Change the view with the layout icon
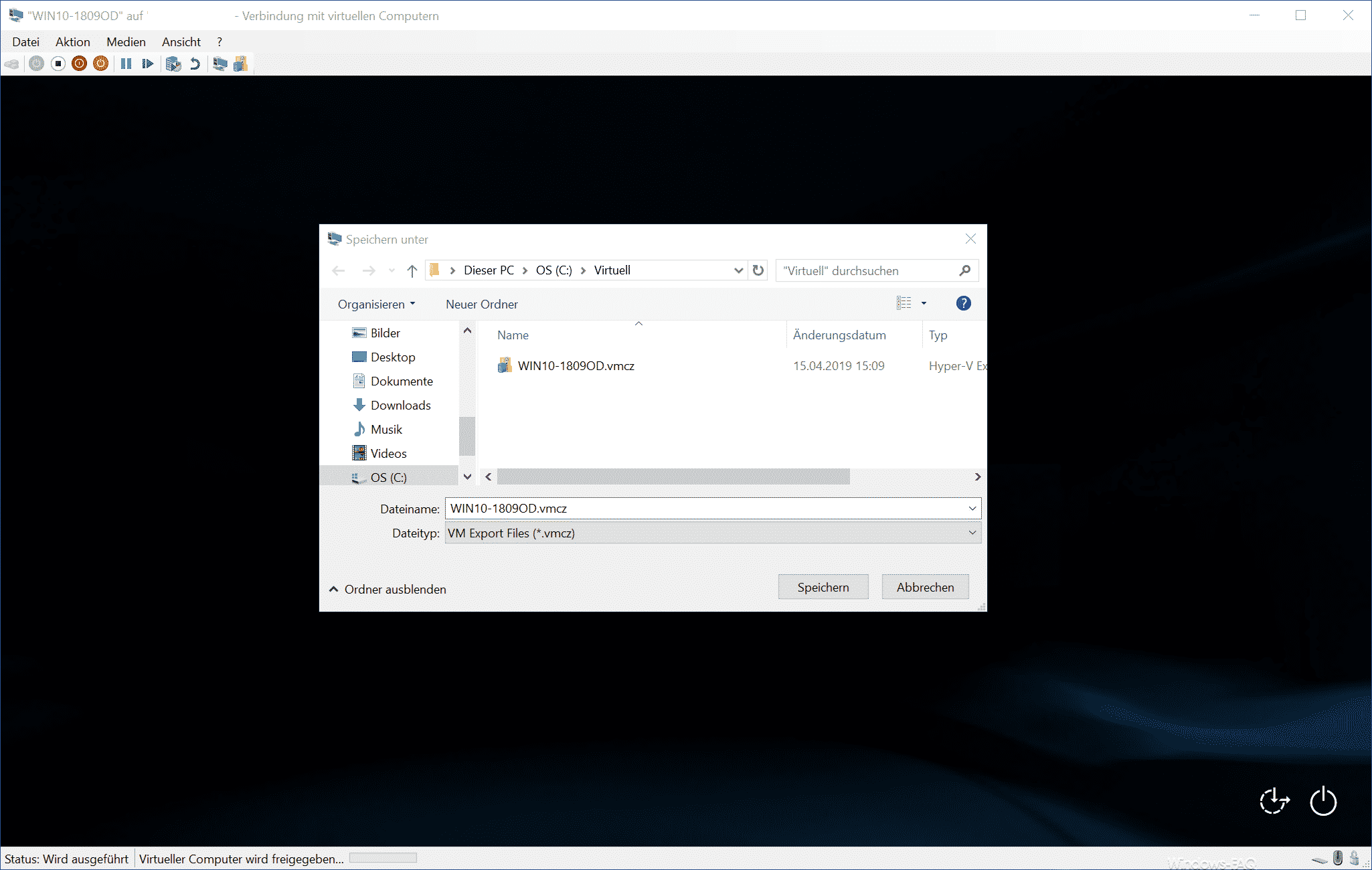Image resolution: width=1372 pixels, height=870 pixels. (904, 303)
